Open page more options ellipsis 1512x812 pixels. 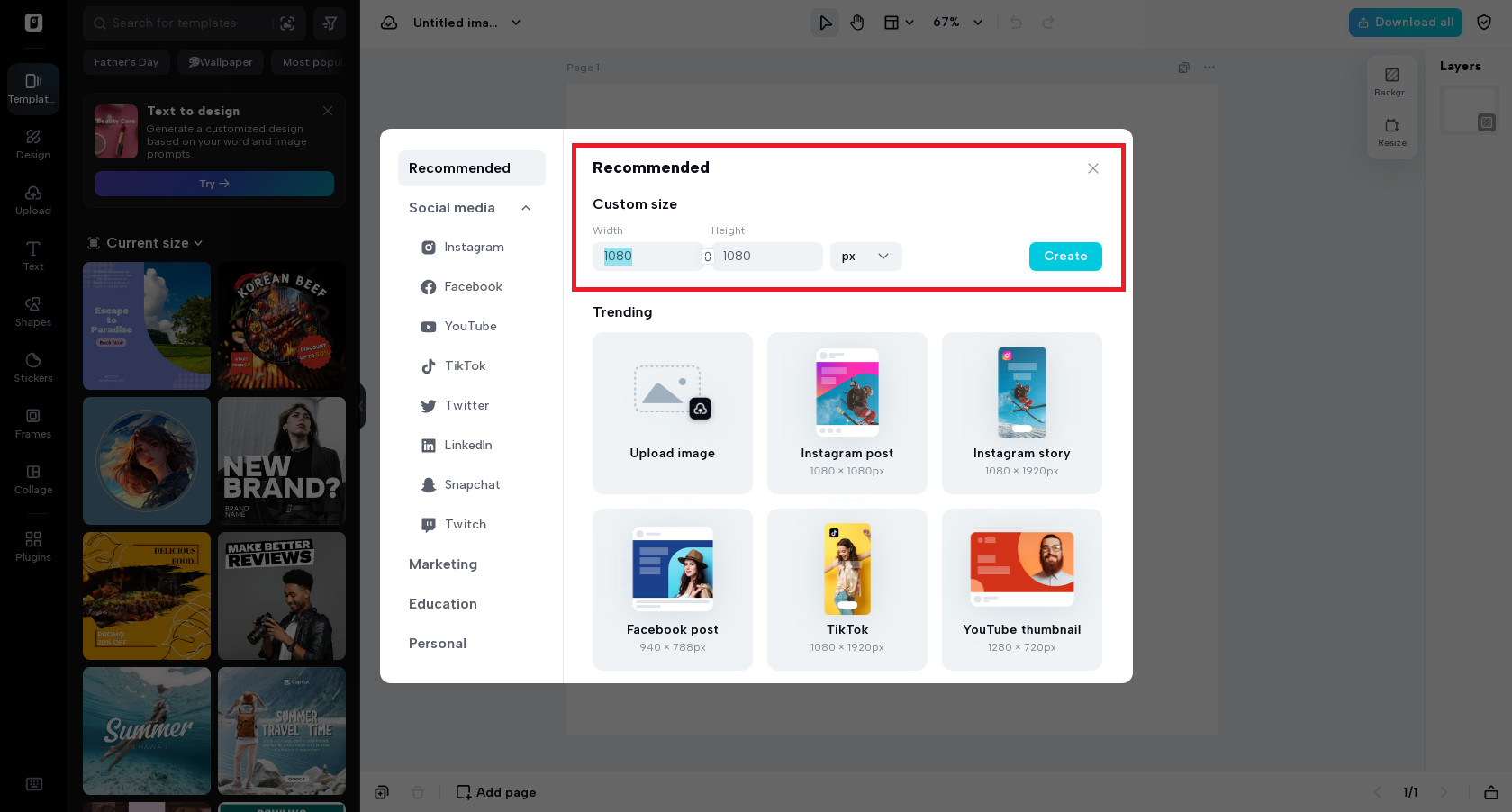coord(1209,68)
